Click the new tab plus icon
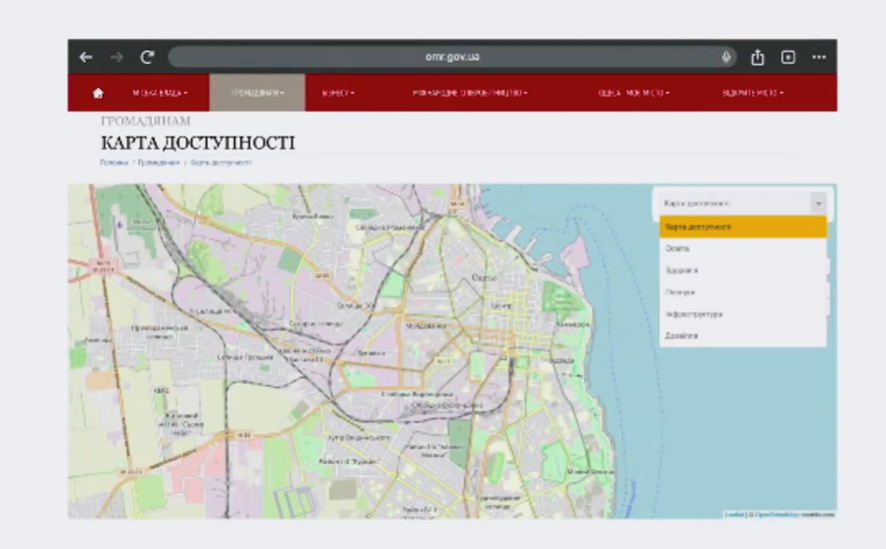This screenshot has height=549, width=886. 788,57
